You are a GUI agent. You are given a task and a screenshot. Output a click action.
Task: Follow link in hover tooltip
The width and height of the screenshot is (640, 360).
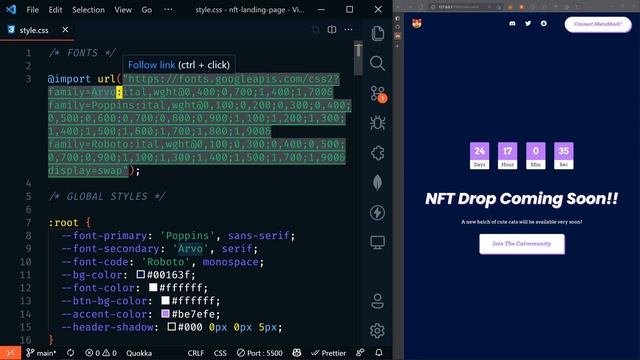(x=151, y=65)
